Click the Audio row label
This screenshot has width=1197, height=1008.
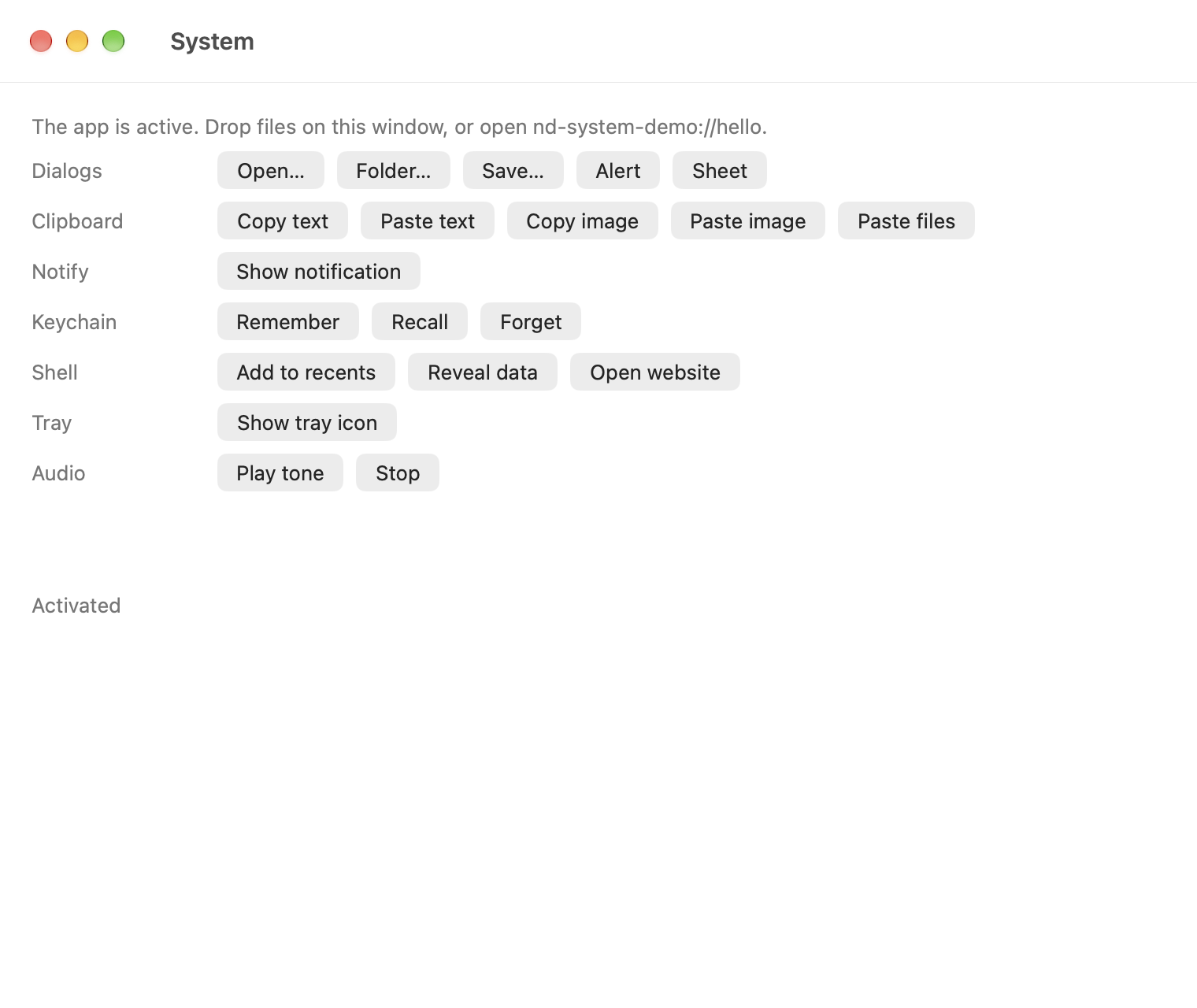(58, 473)
